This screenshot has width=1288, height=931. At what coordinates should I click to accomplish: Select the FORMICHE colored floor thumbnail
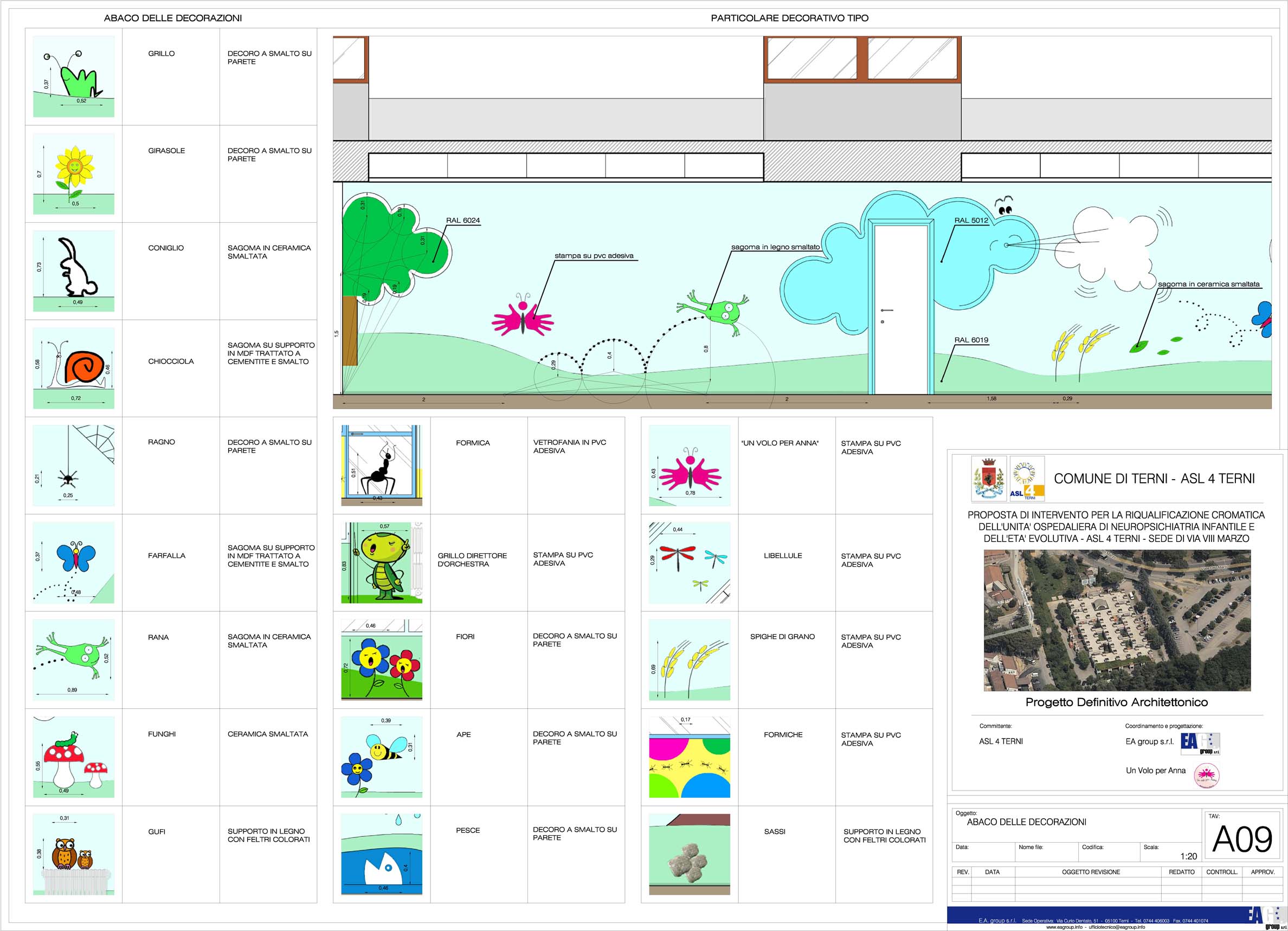pos(690,757)
